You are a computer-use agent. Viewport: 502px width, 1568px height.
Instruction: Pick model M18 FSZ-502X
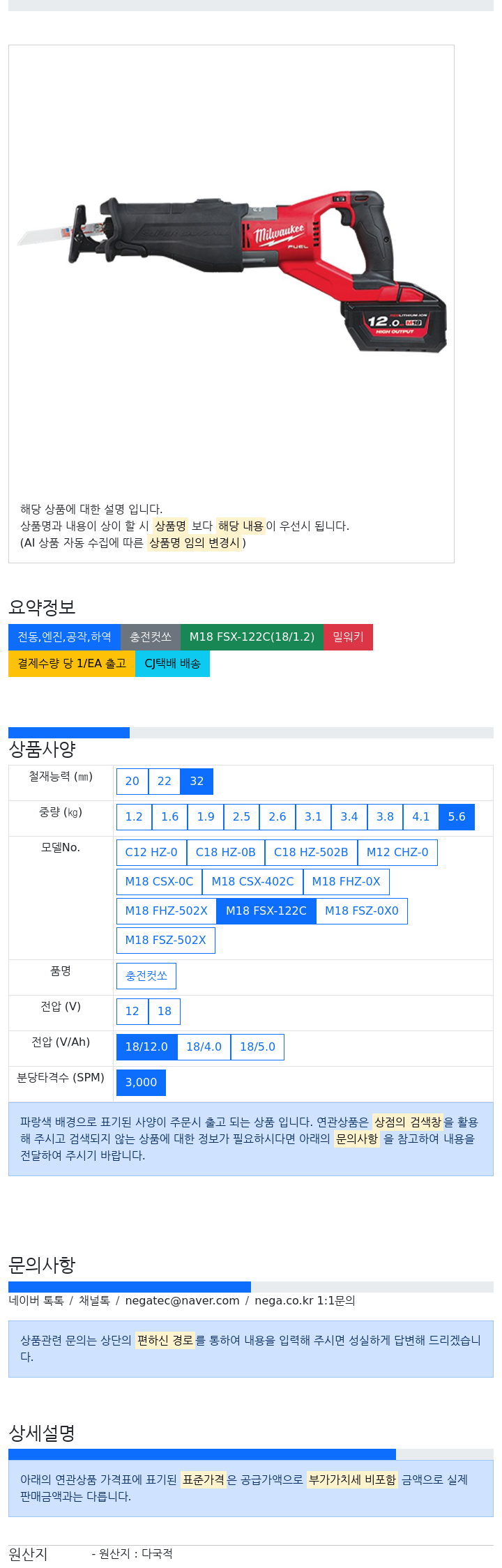click(x=166, y=941)
